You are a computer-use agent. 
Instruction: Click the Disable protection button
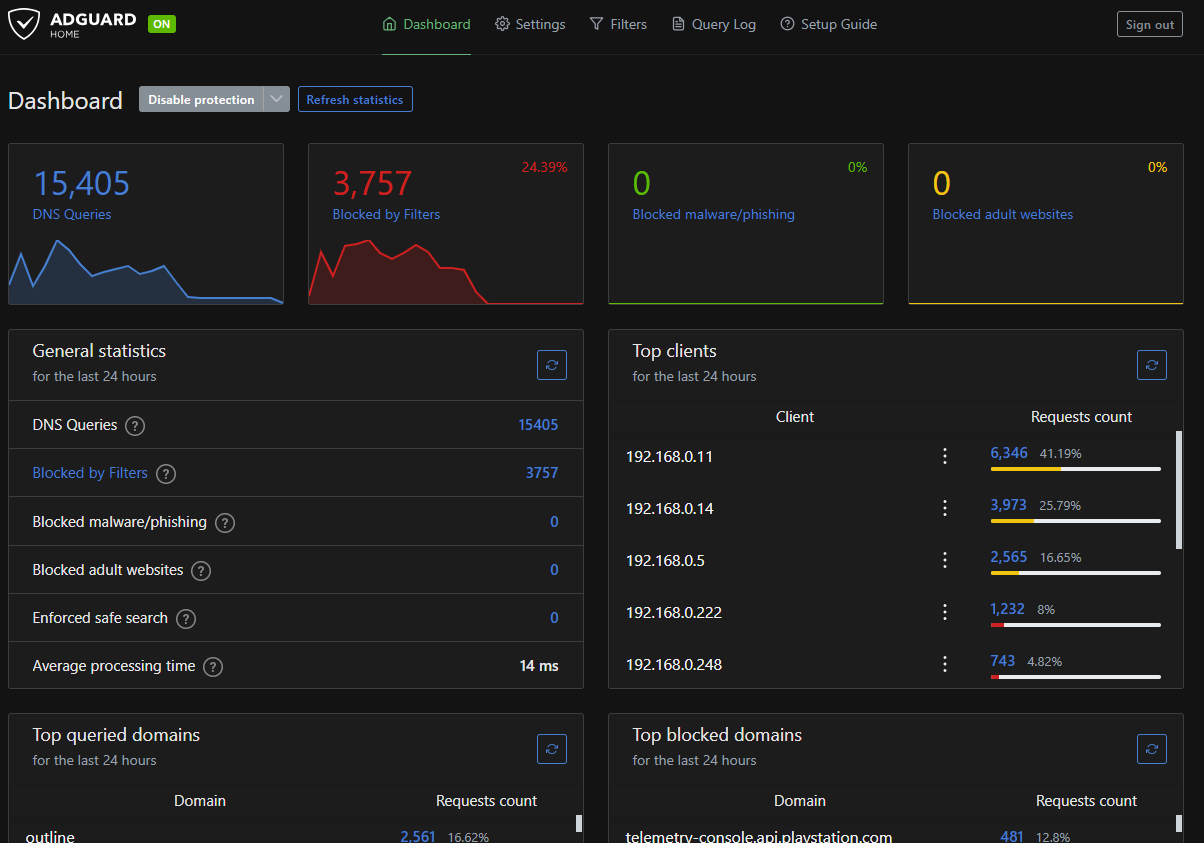pyautogui.click(x=201, y=100)
